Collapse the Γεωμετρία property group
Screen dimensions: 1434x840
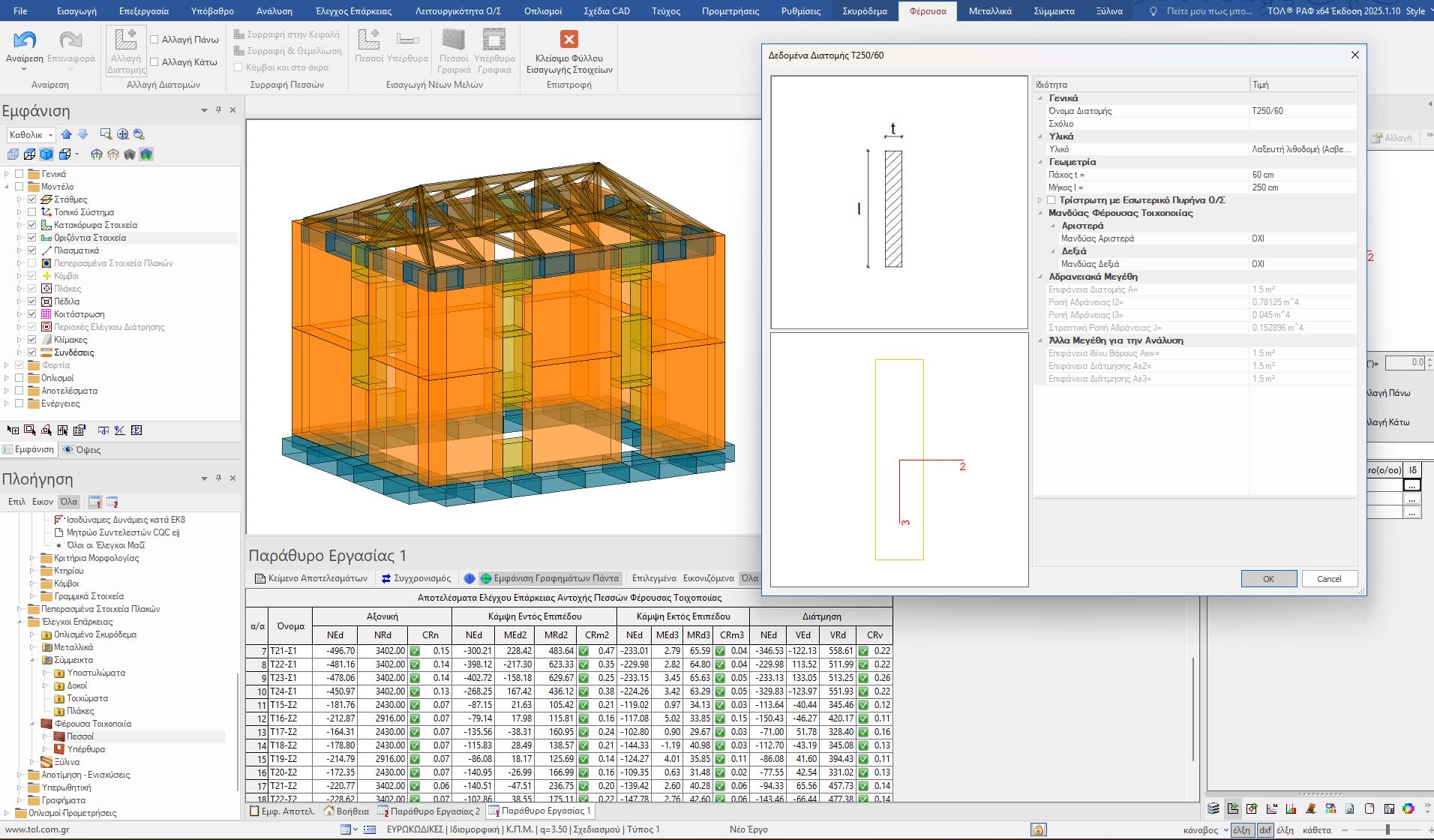[x=1040, y=162]
